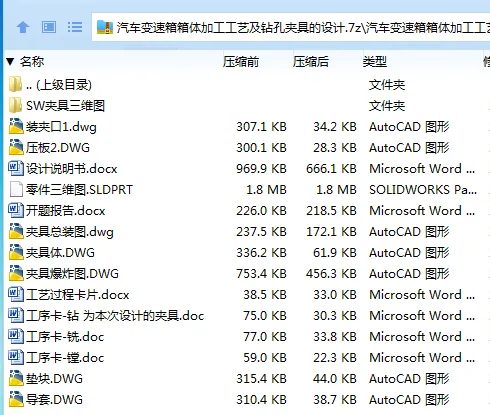The image size is (490, 415).
Task: Click the 22.3 KB compressed size
Action: tap(335, 358)
